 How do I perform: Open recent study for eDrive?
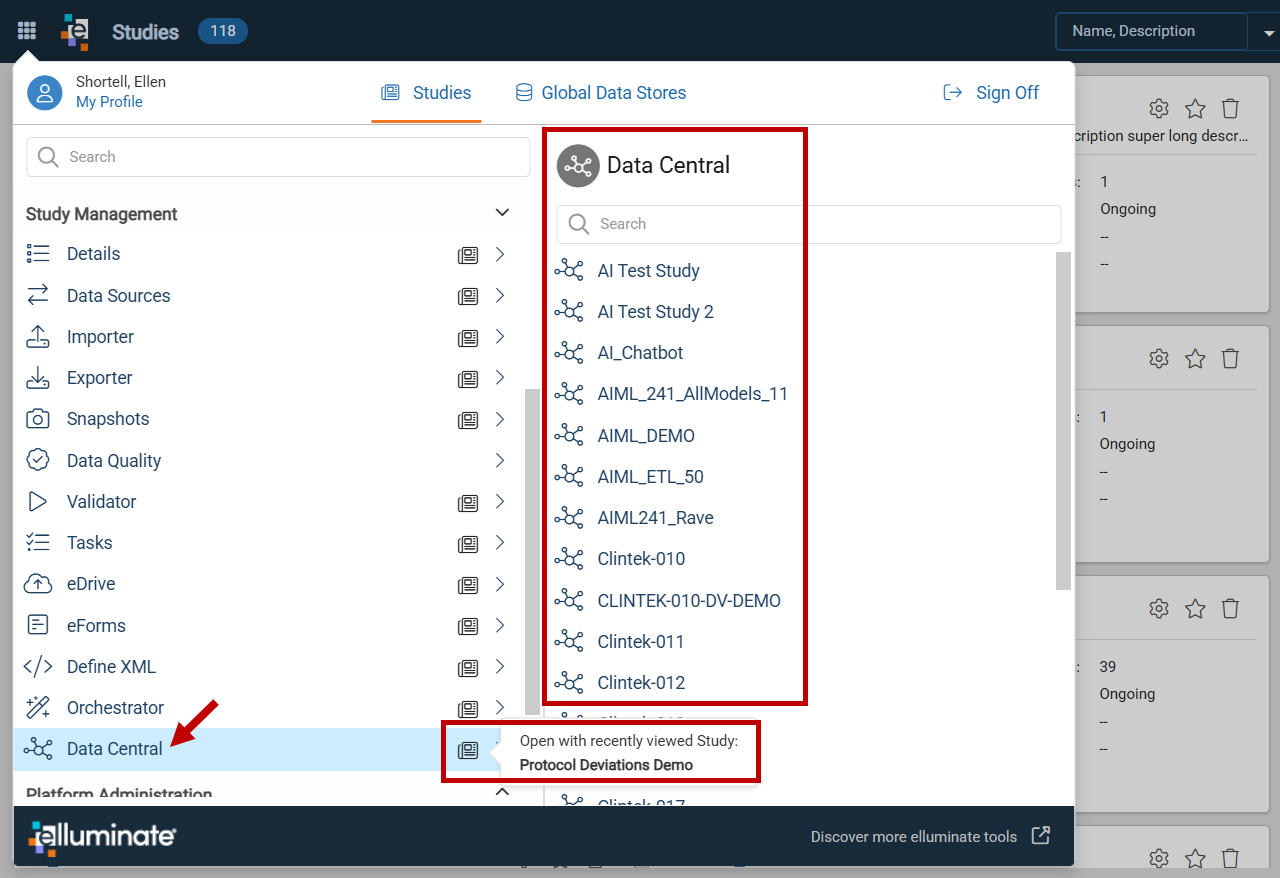pos(468,585)
